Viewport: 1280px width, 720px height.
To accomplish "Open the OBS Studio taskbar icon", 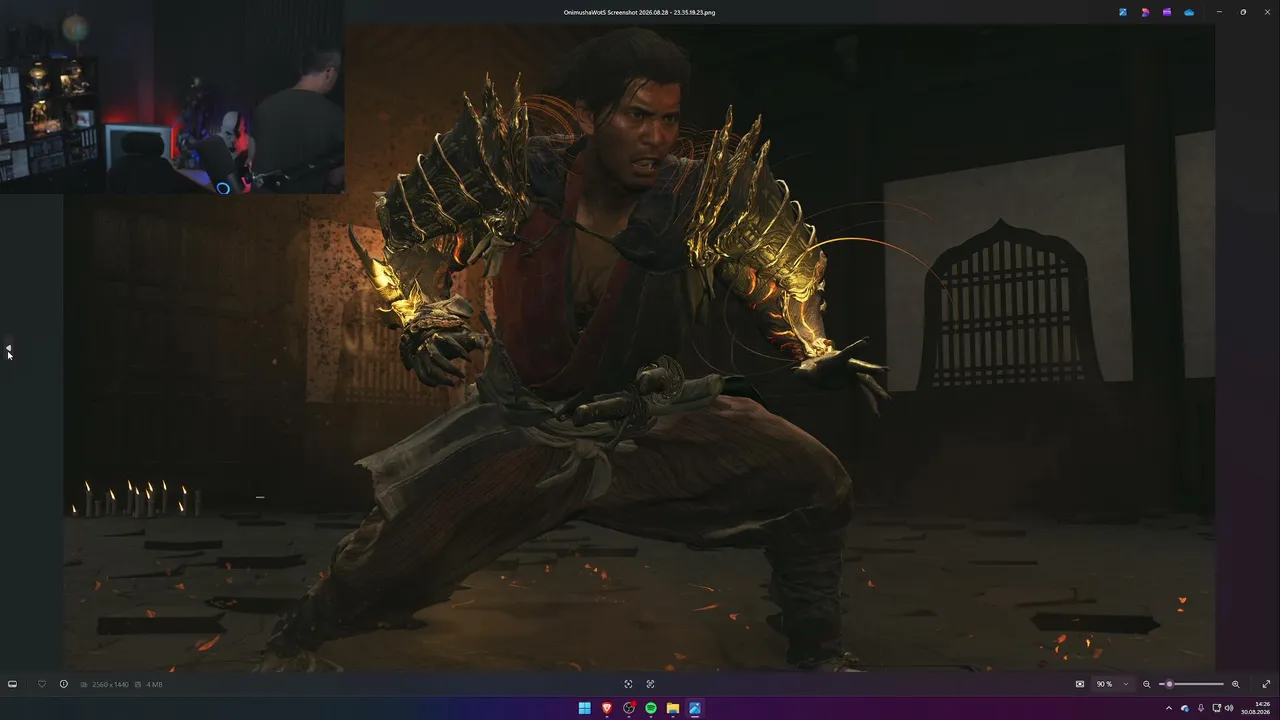I will 629,708.
